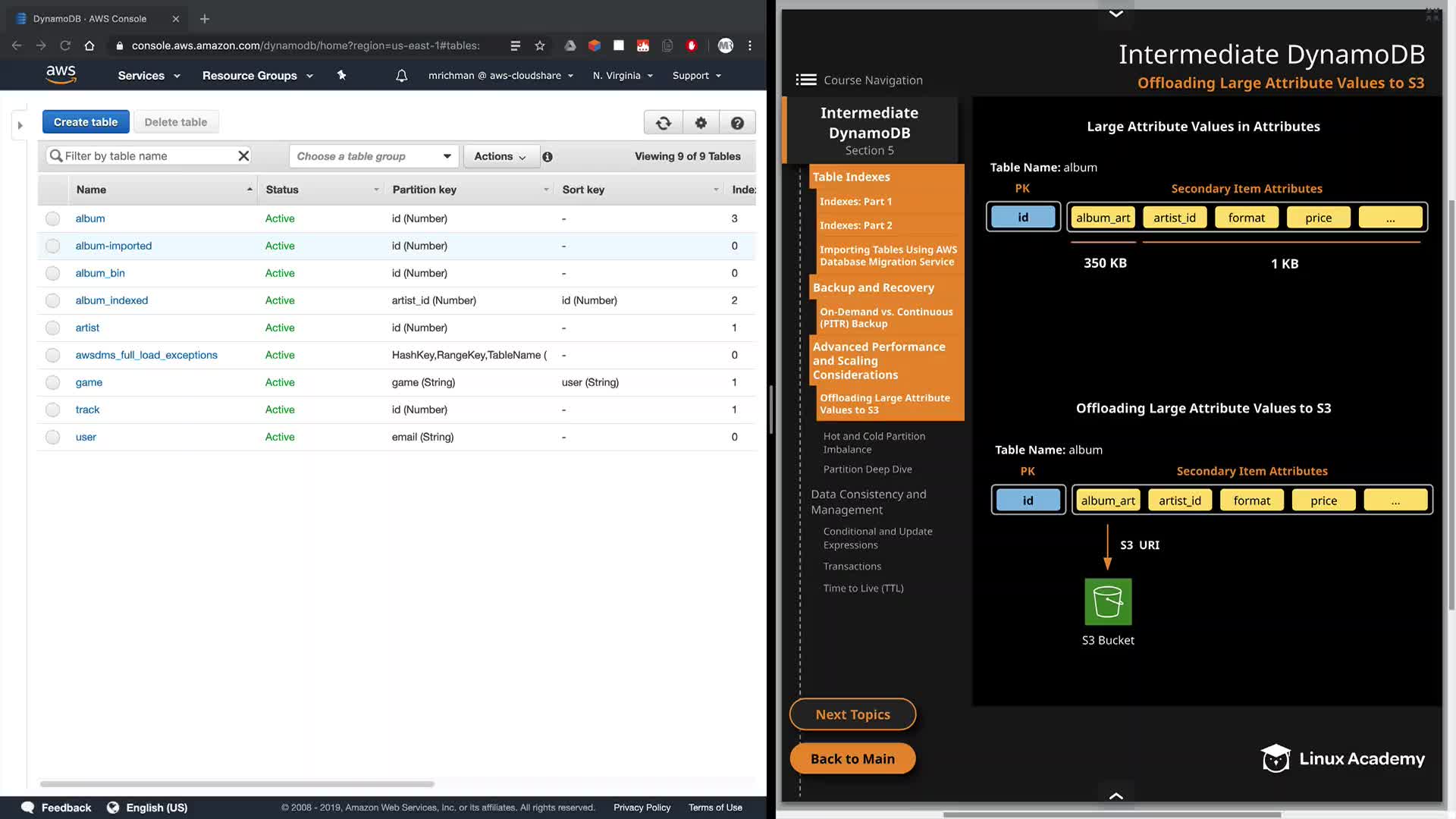Click the refresh tables icon

click(664, 123)
